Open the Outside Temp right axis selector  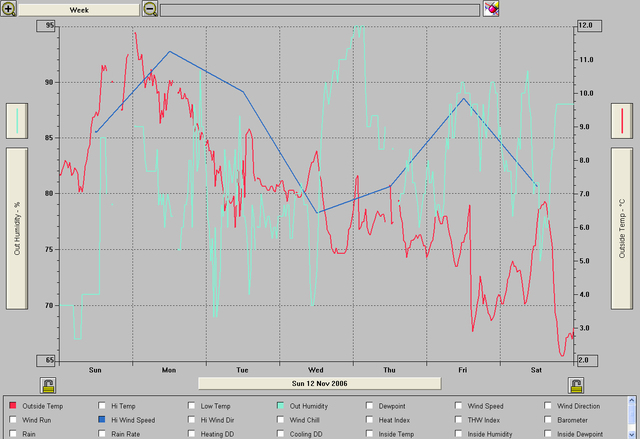tap(622, 228)
